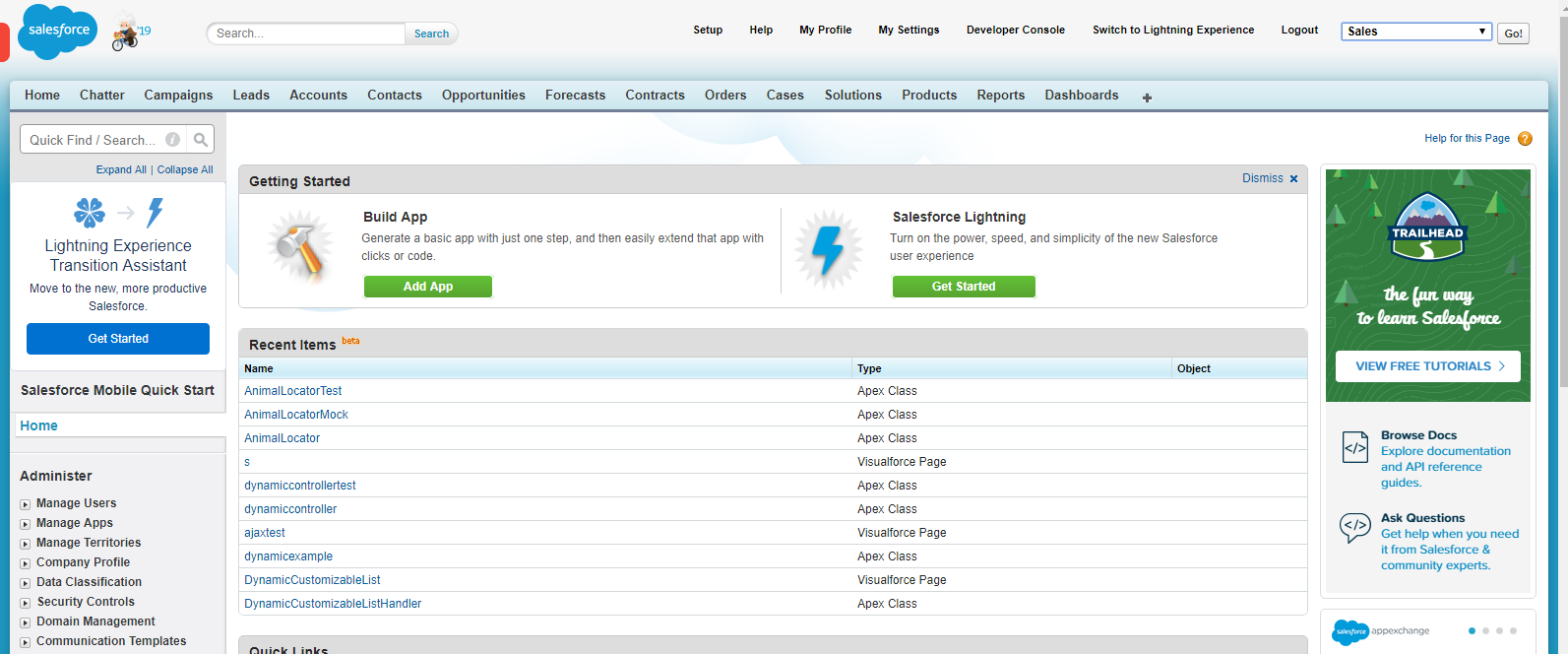
Task: Expand the Manage Apps section
Action: point(26,524)
